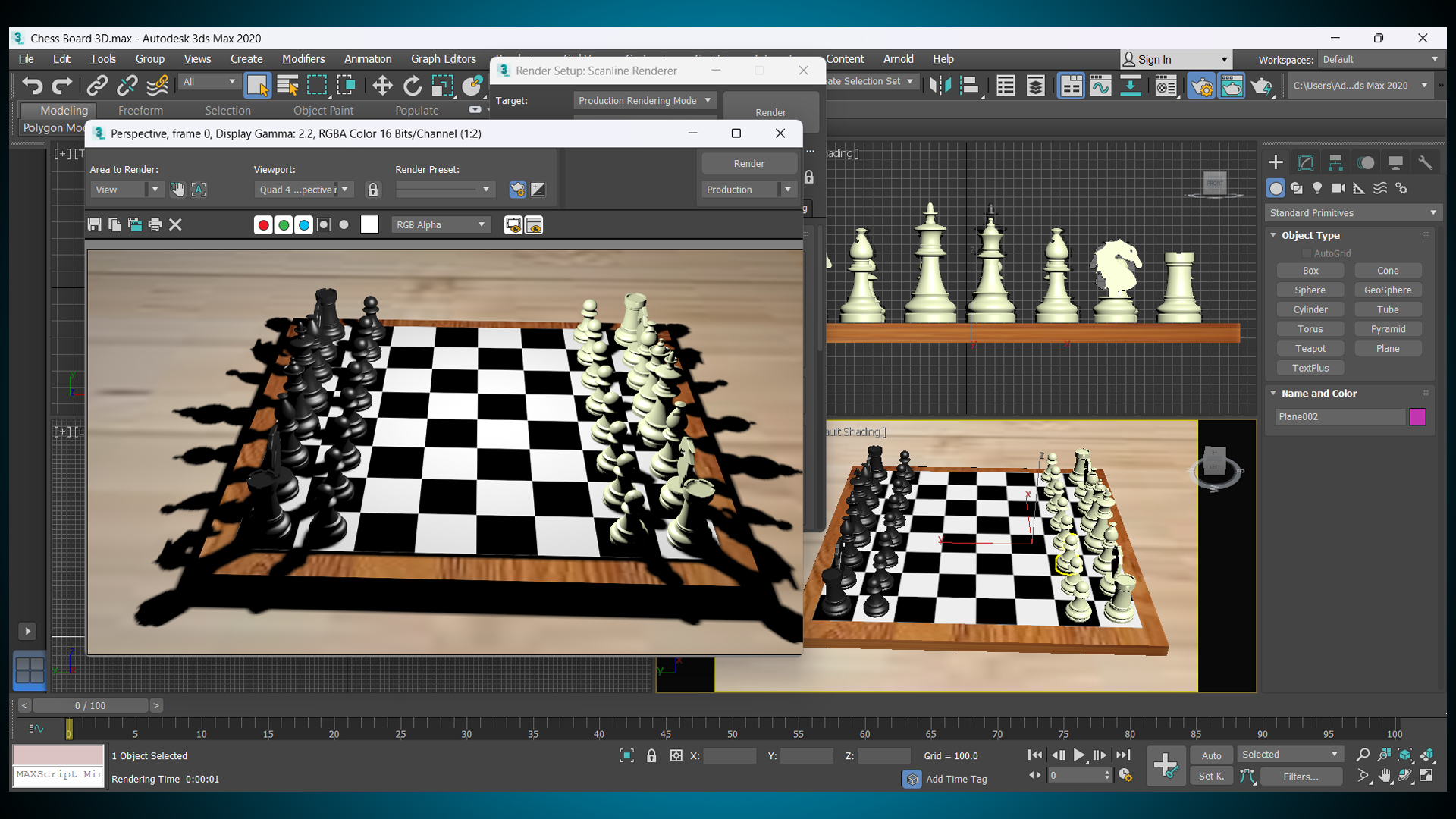The width and height of the screenshot is (1456, 819).
Task: Open the Production render mode dropdown
Action: pyautogui.click(x=748, y=190)
